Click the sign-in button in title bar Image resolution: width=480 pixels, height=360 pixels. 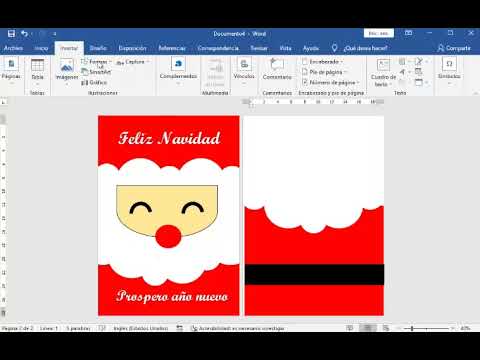coord(379,33)
